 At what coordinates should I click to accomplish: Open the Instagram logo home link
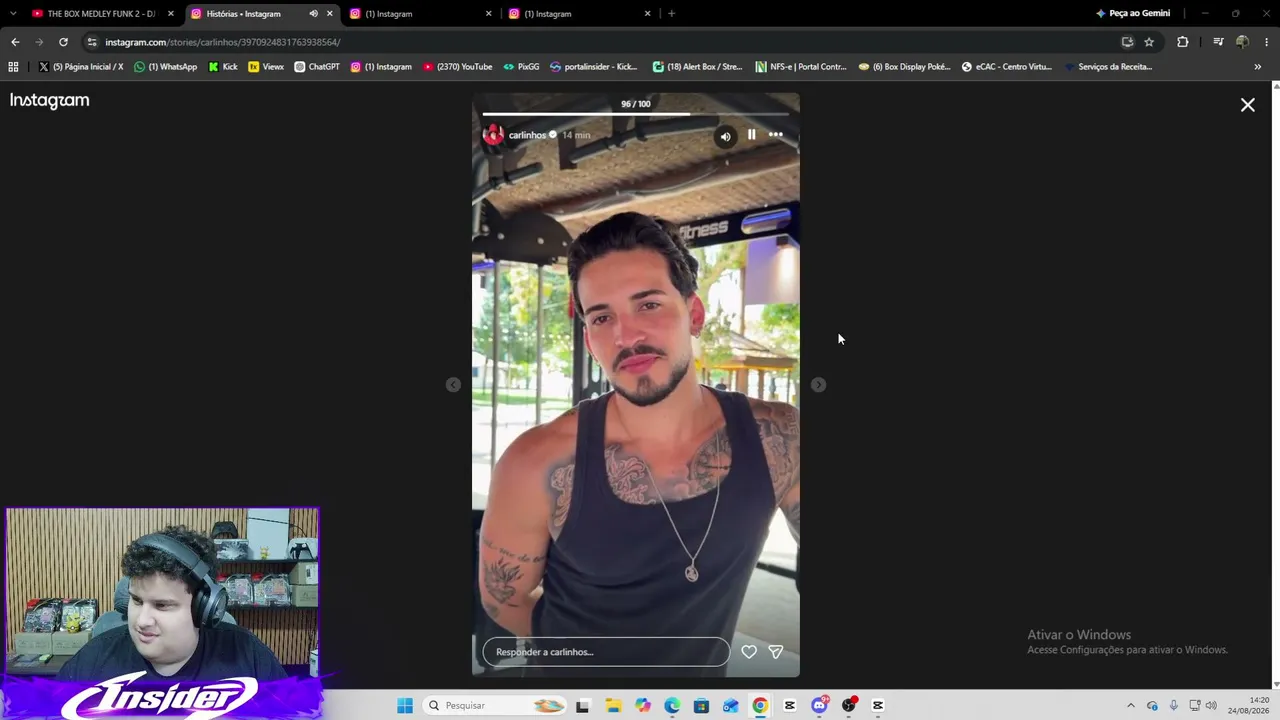pos(50,100)
